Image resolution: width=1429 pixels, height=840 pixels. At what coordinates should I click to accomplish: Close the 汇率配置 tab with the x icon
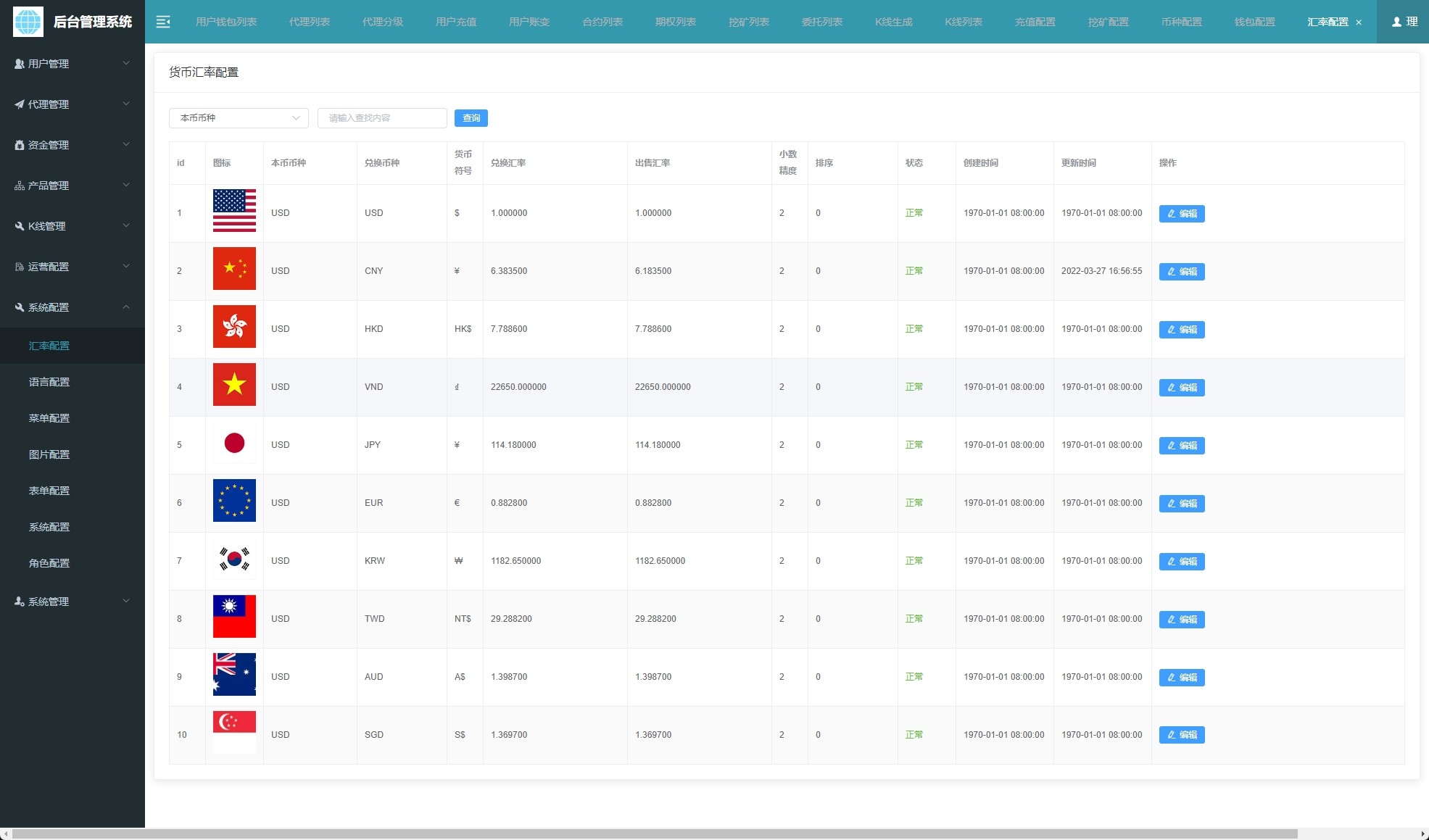tap(1359, 22)
